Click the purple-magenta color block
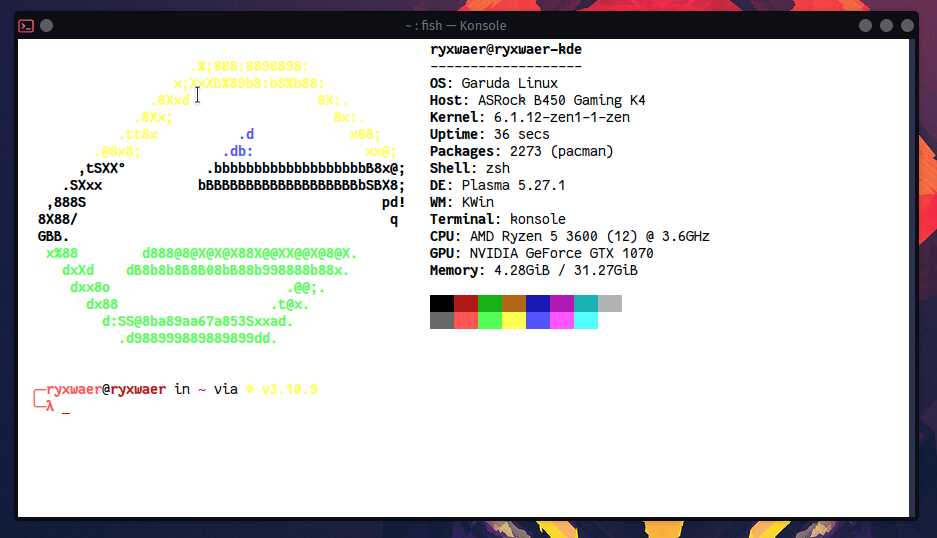 pyautogui.click(x=562, y=303)
